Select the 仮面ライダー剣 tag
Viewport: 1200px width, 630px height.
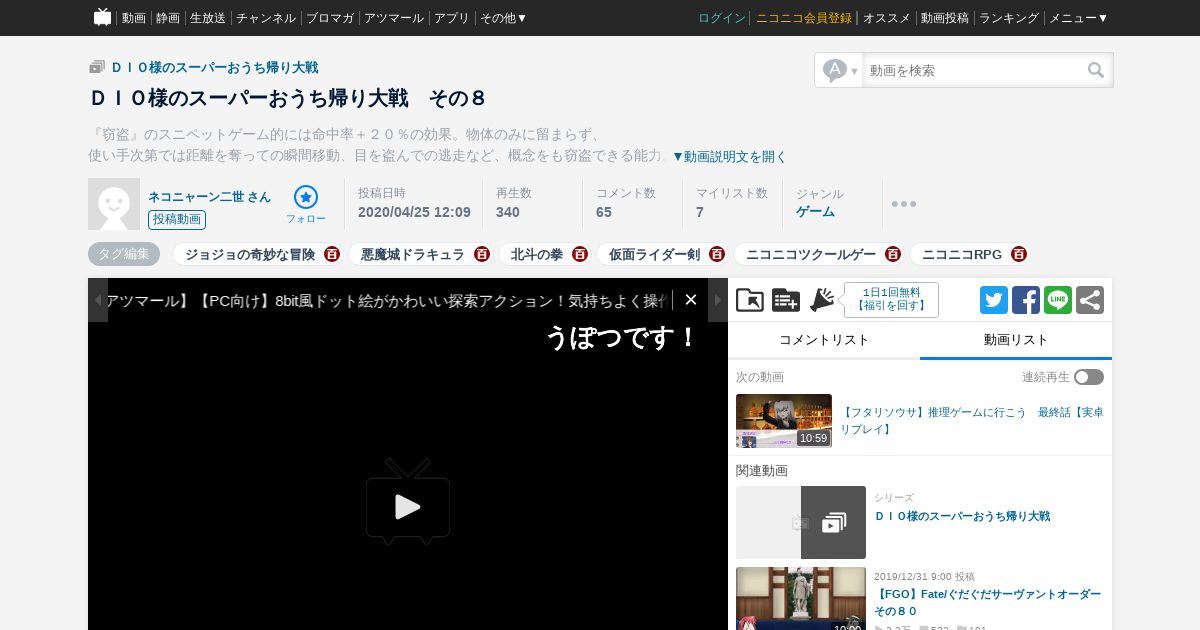click(654, 254)
